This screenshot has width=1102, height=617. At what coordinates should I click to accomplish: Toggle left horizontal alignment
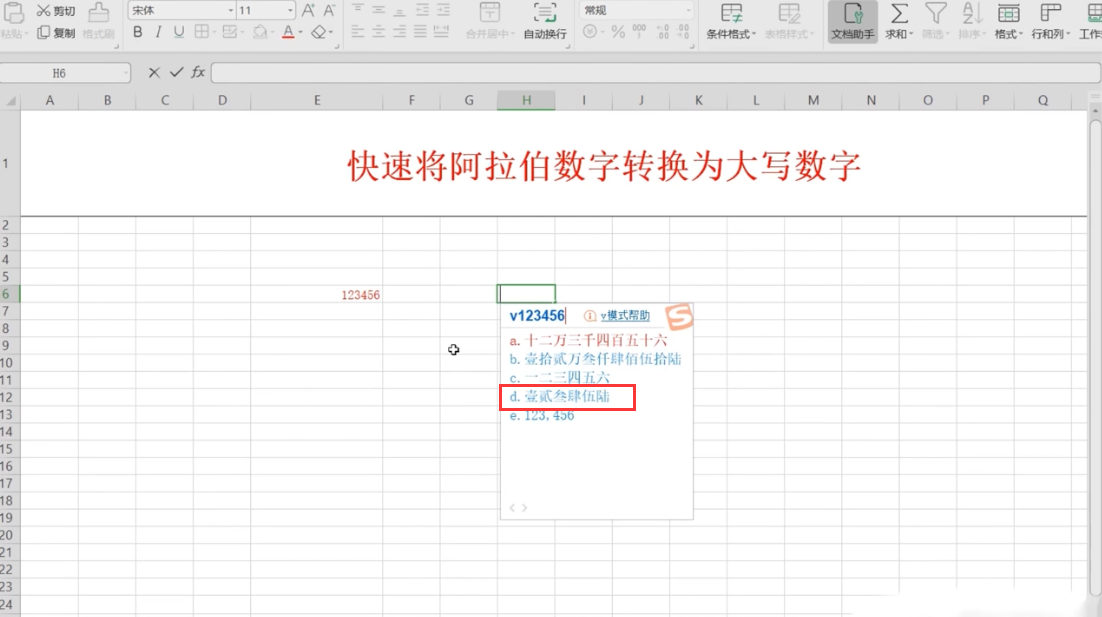click(x=358, y=32)
